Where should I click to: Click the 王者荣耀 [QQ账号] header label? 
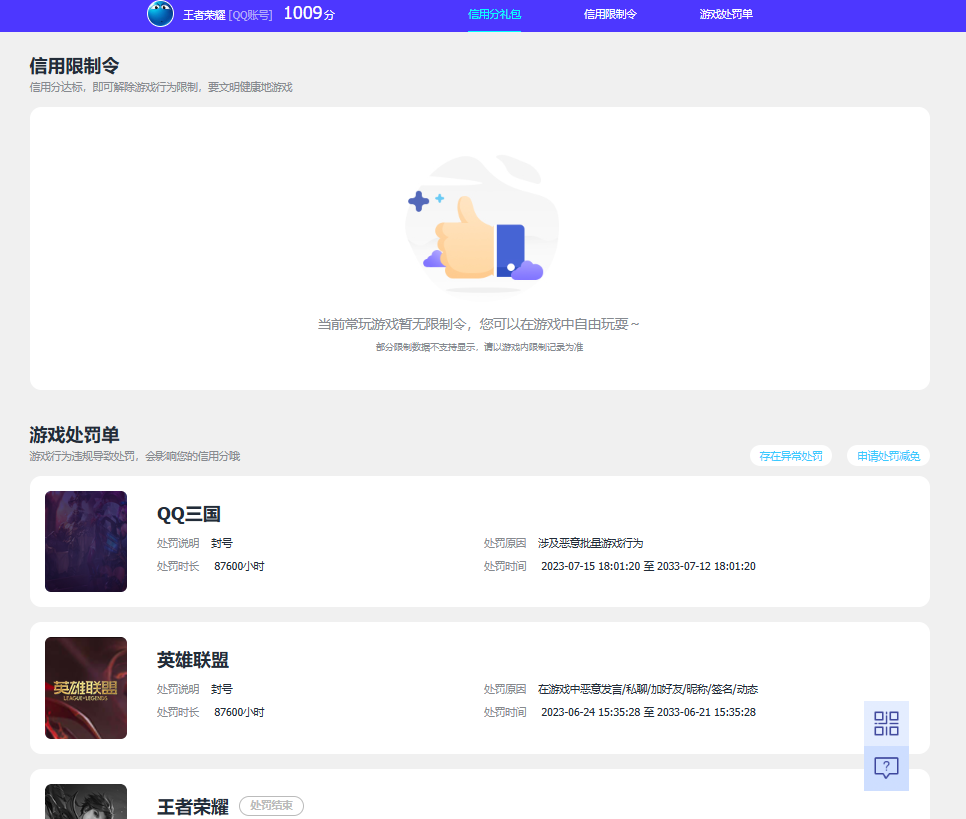pos(227,15)
